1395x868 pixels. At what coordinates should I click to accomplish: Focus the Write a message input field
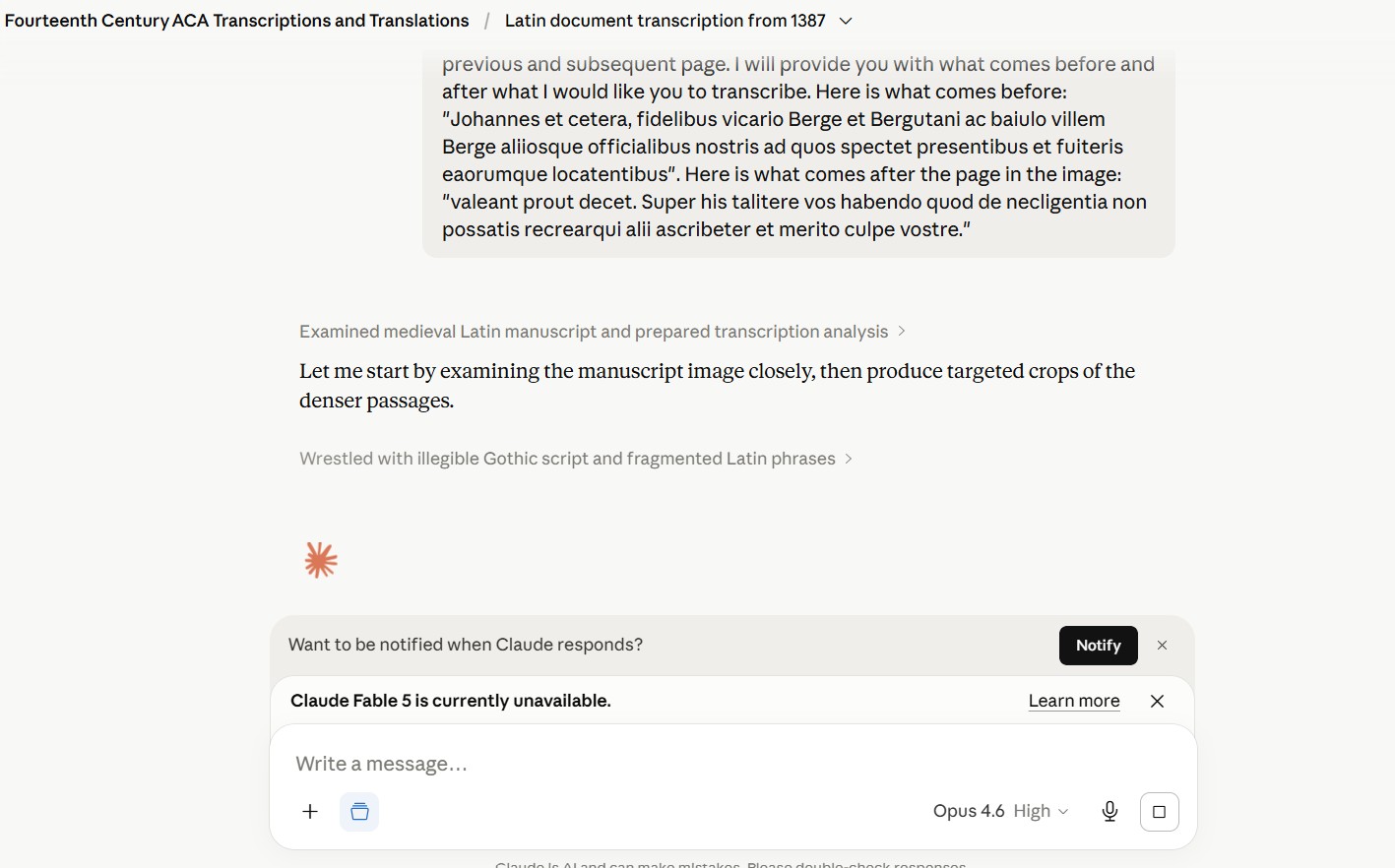click(x=732, y=764)
